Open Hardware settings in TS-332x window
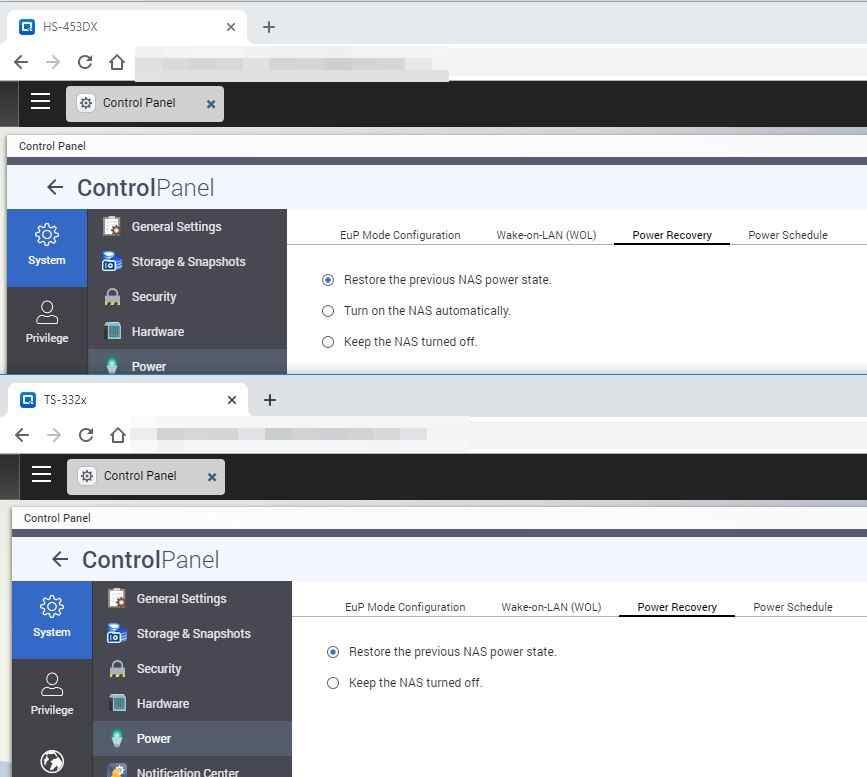 (x=162, y=704)
